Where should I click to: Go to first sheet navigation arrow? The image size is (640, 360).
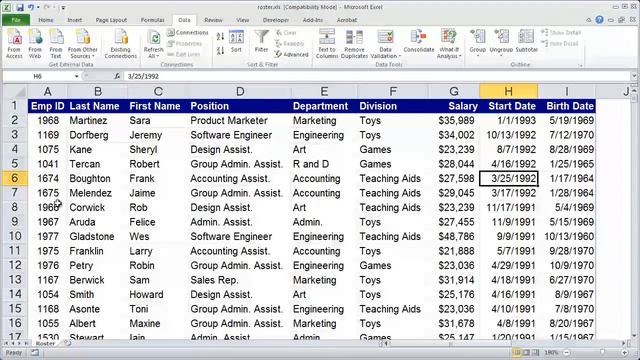pyautogui.click(x=6, y=344)
